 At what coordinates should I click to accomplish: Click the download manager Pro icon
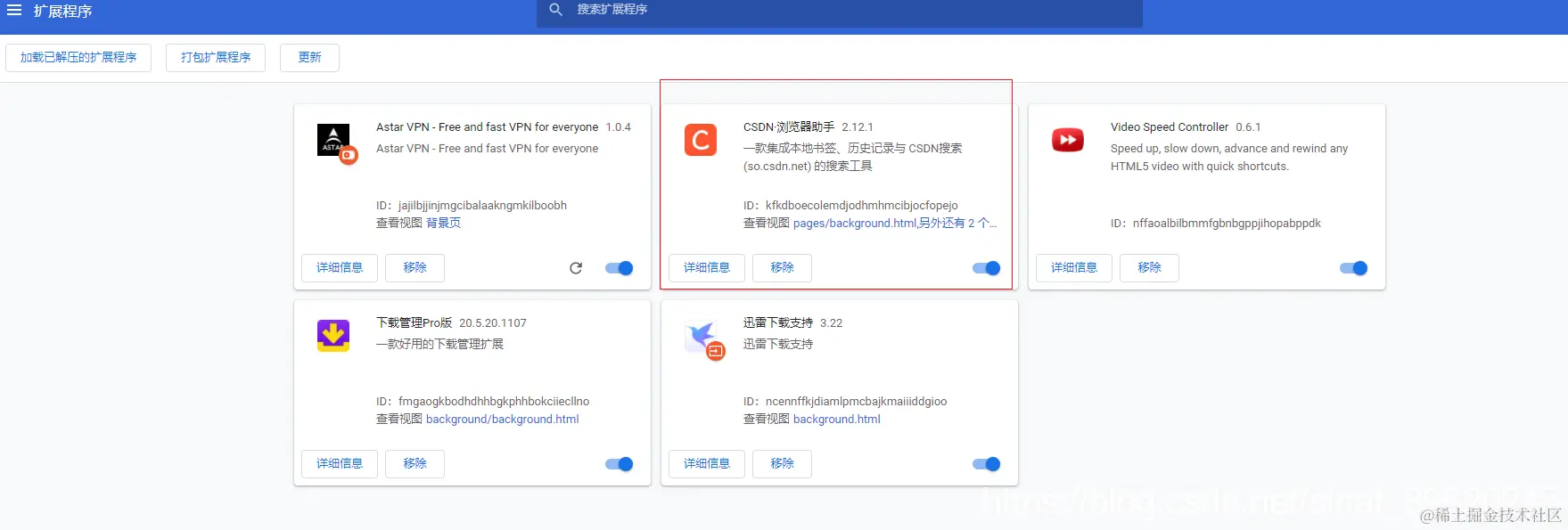tap(333, 336)
